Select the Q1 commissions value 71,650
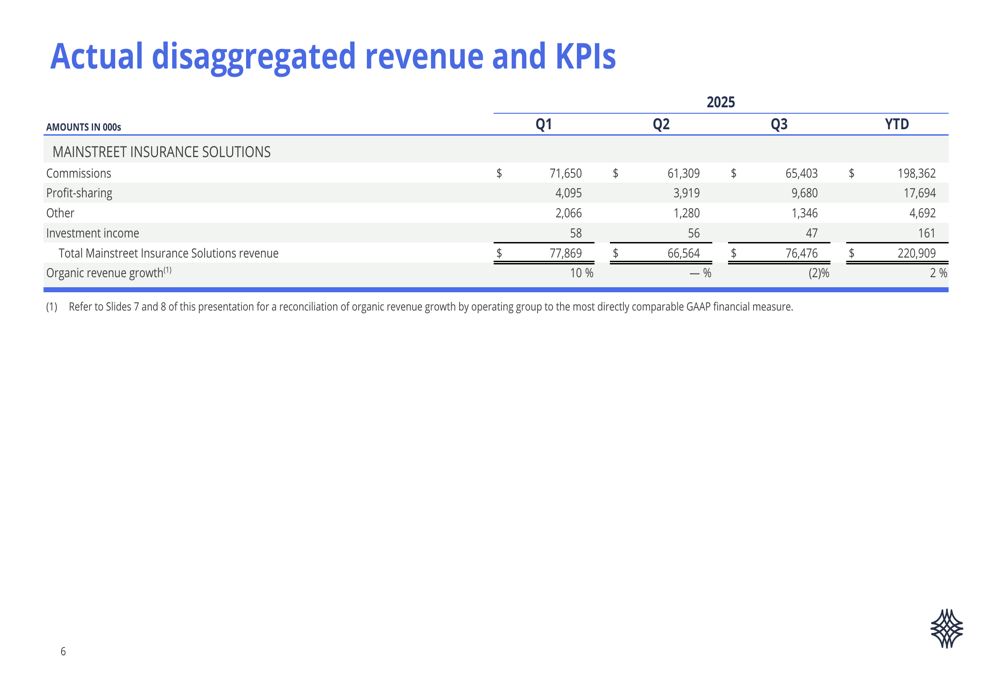Screen dimensions: 1000x685 click(565, 173)
